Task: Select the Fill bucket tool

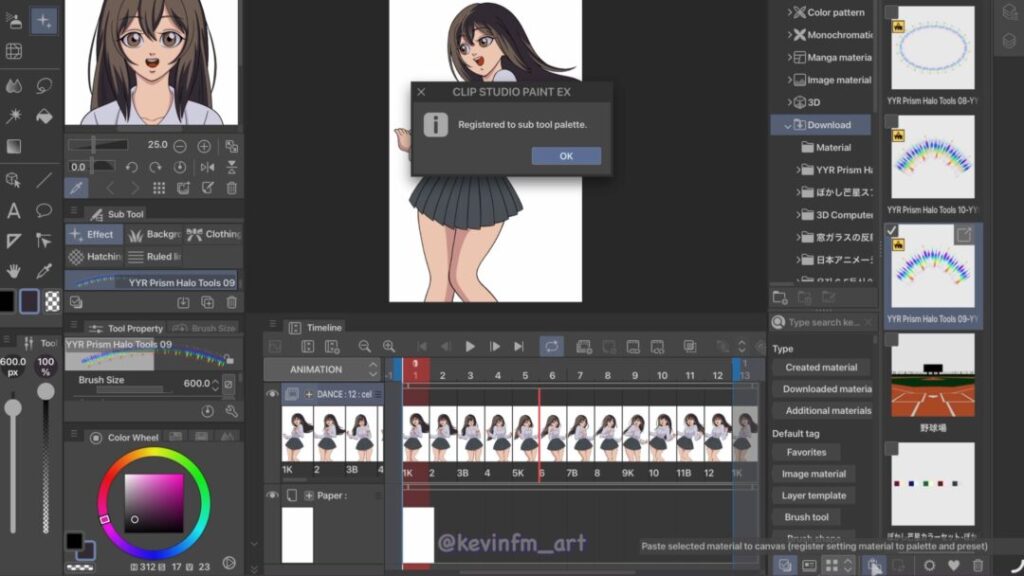Action: coord(44,116)
